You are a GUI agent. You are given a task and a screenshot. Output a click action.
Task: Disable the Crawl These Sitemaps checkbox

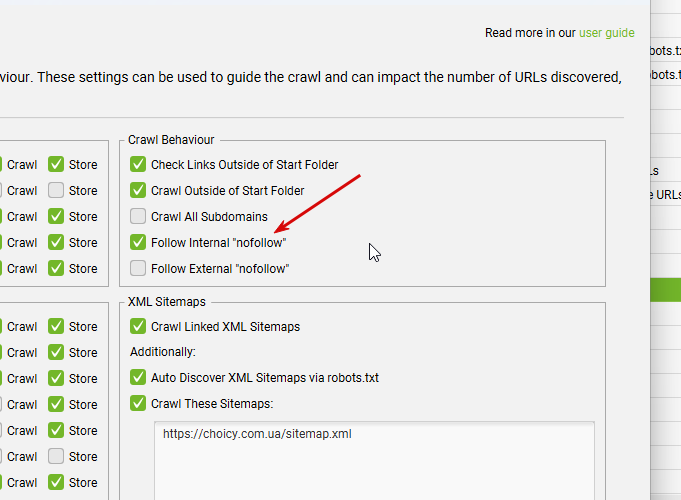coord(138,404)
